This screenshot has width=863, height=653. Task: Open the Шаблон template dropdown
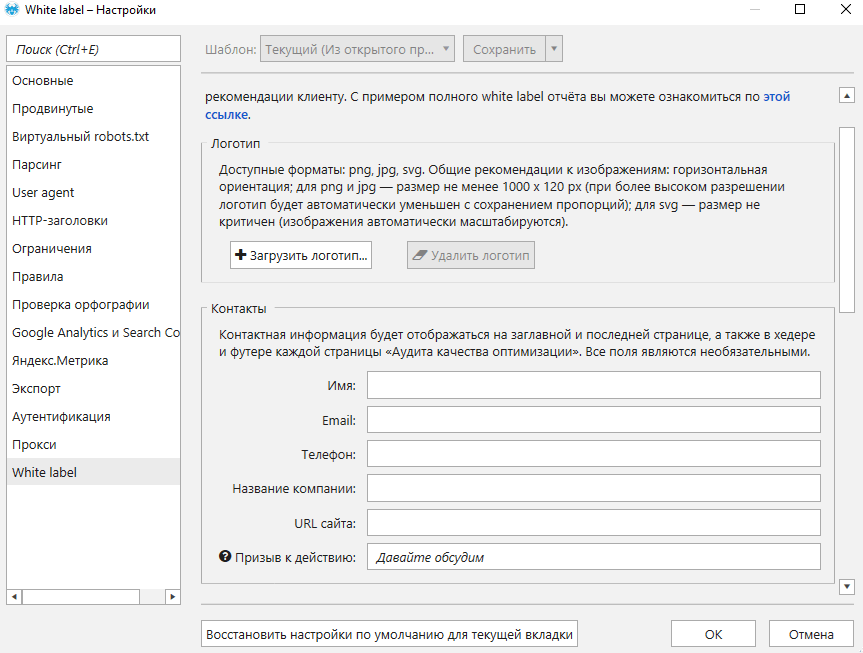[357, 49]
